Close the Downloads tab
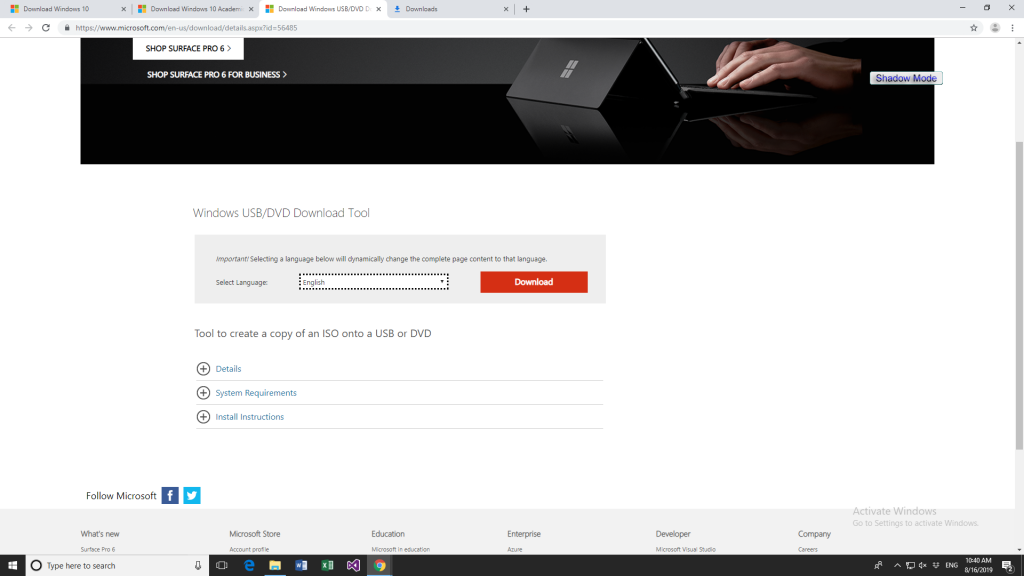Screen dimensions: 1024x576 pyautogui.click(x=505, y=9)
